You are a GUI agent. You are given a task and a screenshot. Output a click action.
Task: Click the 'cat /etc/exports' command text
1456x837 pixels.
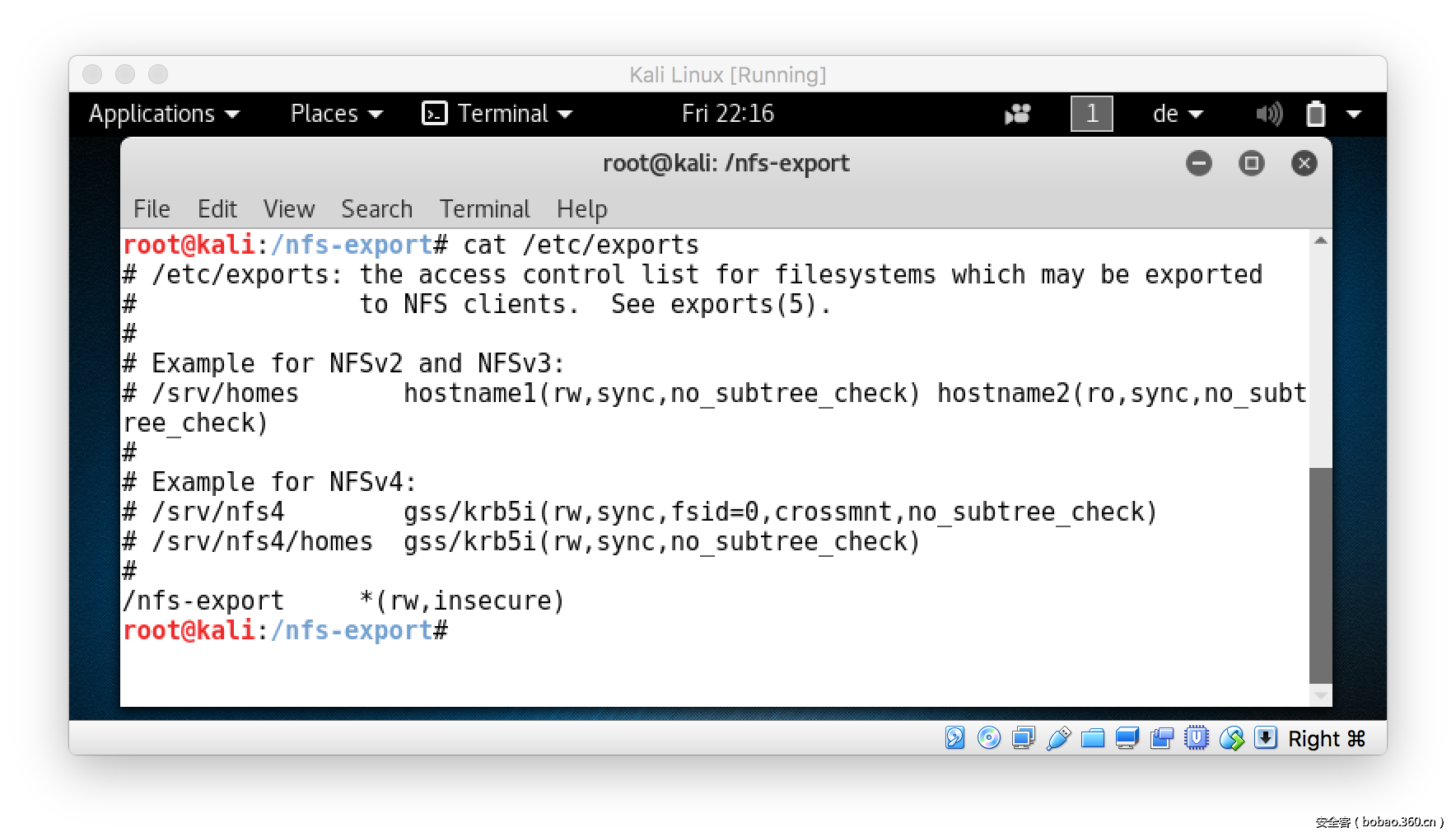click(x=581, y=245)
